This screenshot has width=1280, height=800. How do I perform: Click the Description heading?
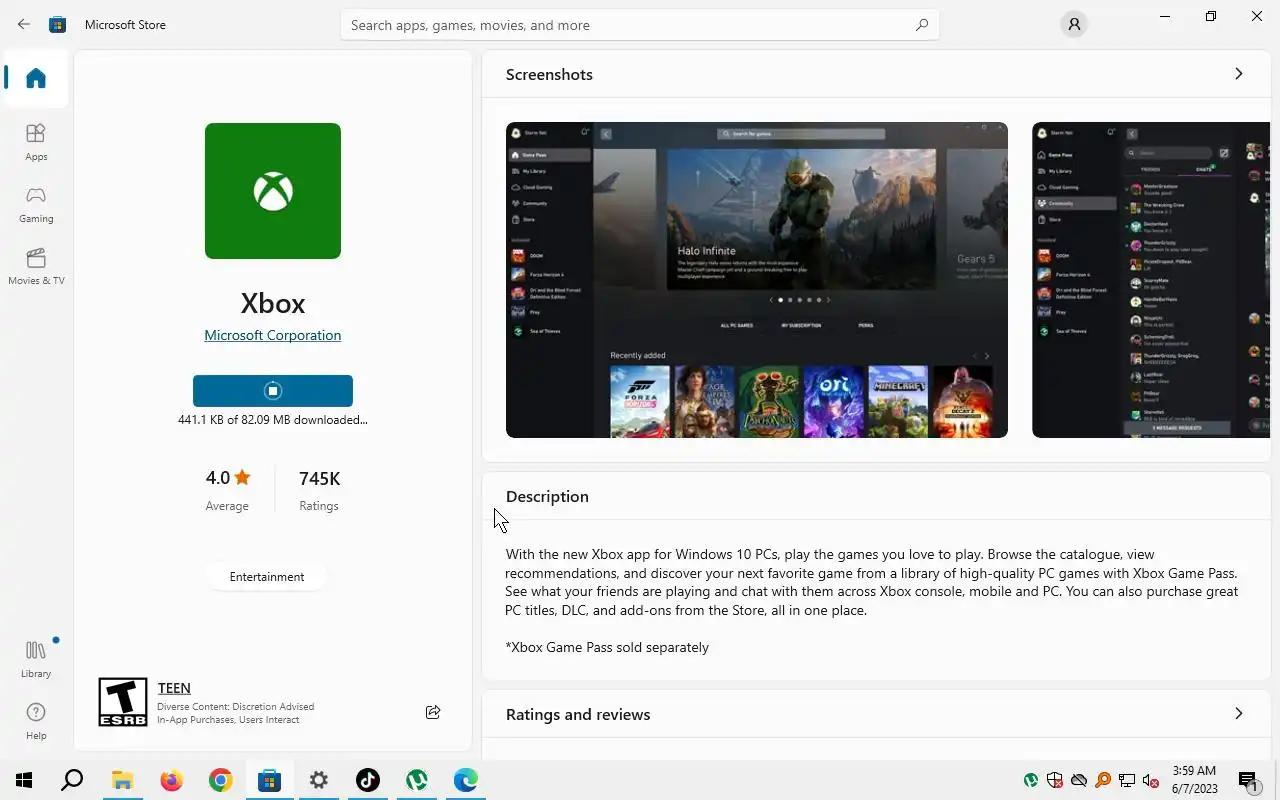pyautogui.click(x=547, y=496)
